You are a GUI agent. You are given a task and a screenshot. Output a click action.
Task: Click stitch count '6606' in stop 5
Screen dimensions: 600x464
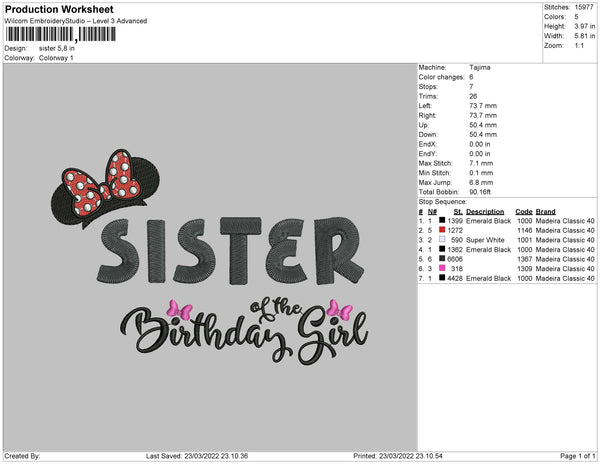455,259
